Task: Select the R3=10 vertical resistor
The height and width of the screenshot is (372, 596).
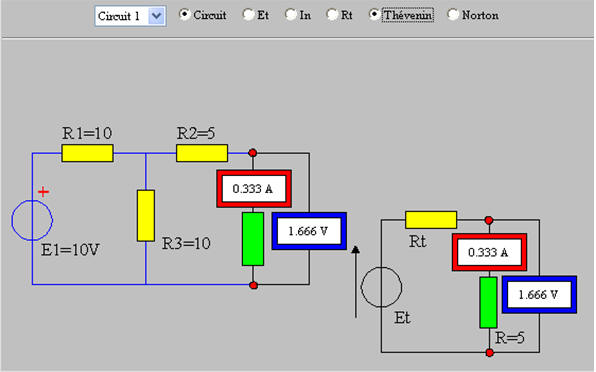Action: (146, 215)
